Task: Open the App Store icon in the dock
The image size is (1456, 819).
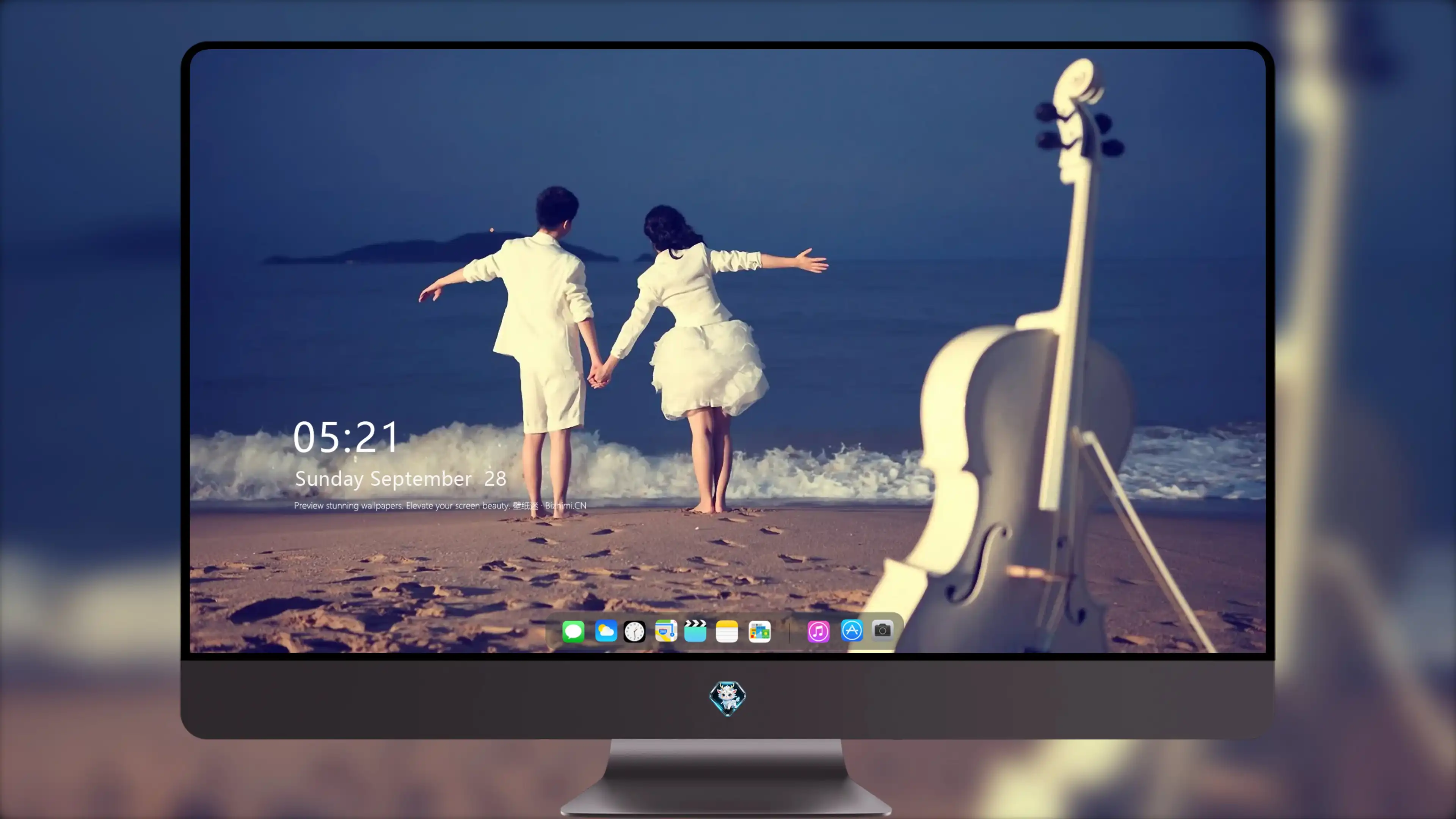Action: pyautogui.click(x=852, y=630)
